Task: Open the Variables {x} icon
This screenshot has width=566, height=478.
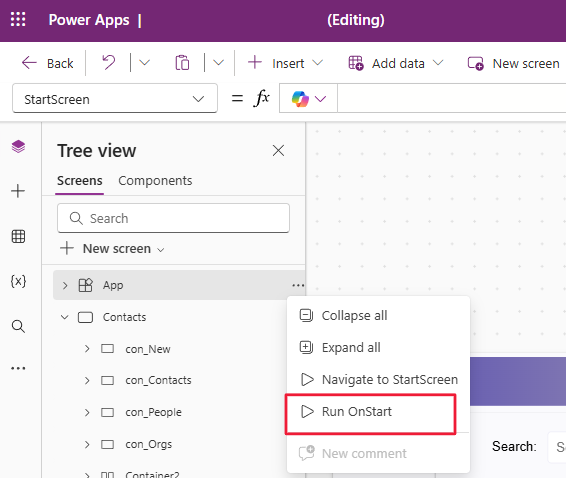Action: click(18, 281)
